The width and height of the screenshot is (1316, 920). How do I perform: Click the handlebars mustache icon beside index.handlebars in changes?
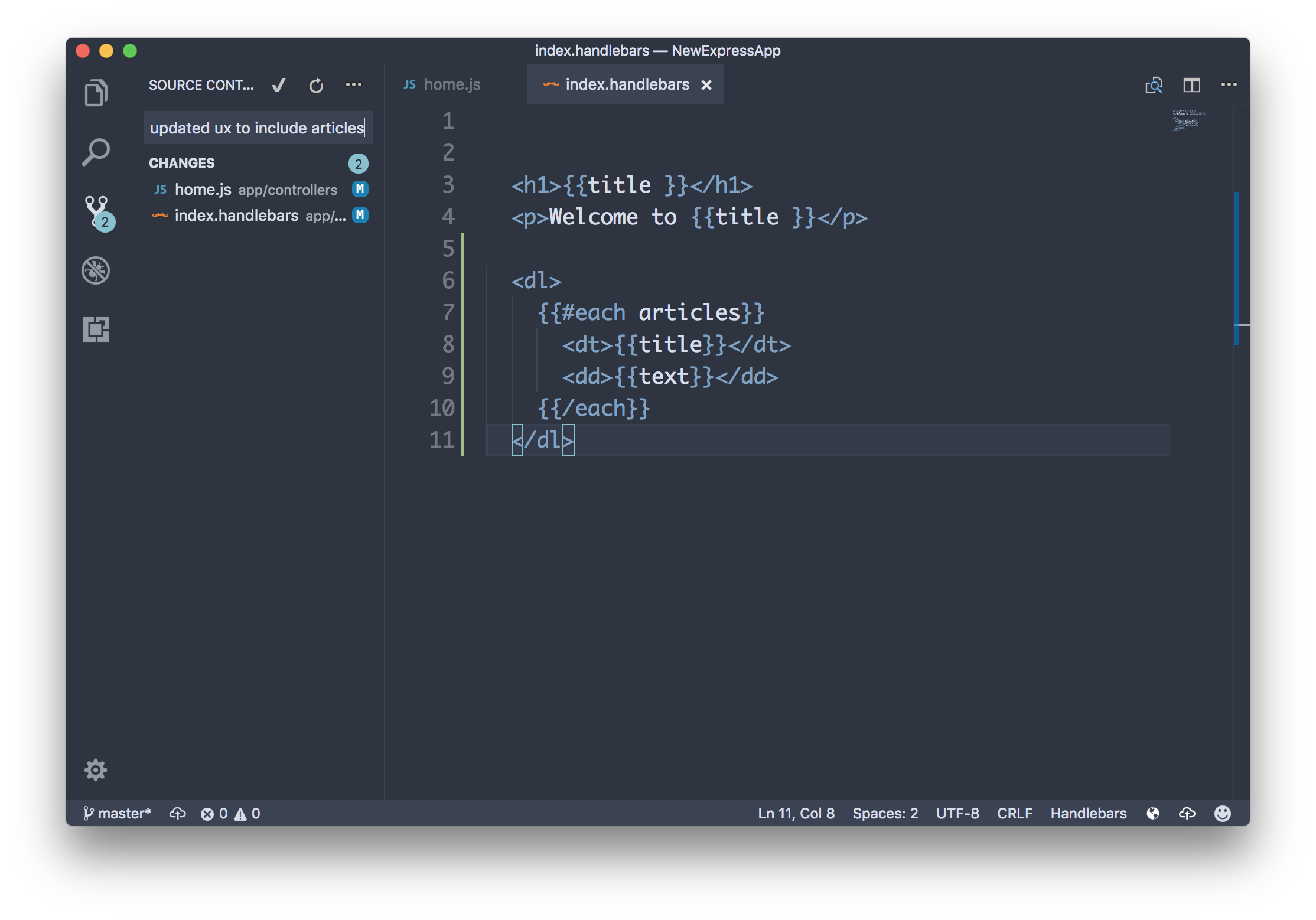pyautogui.click(x=160, y=216)
